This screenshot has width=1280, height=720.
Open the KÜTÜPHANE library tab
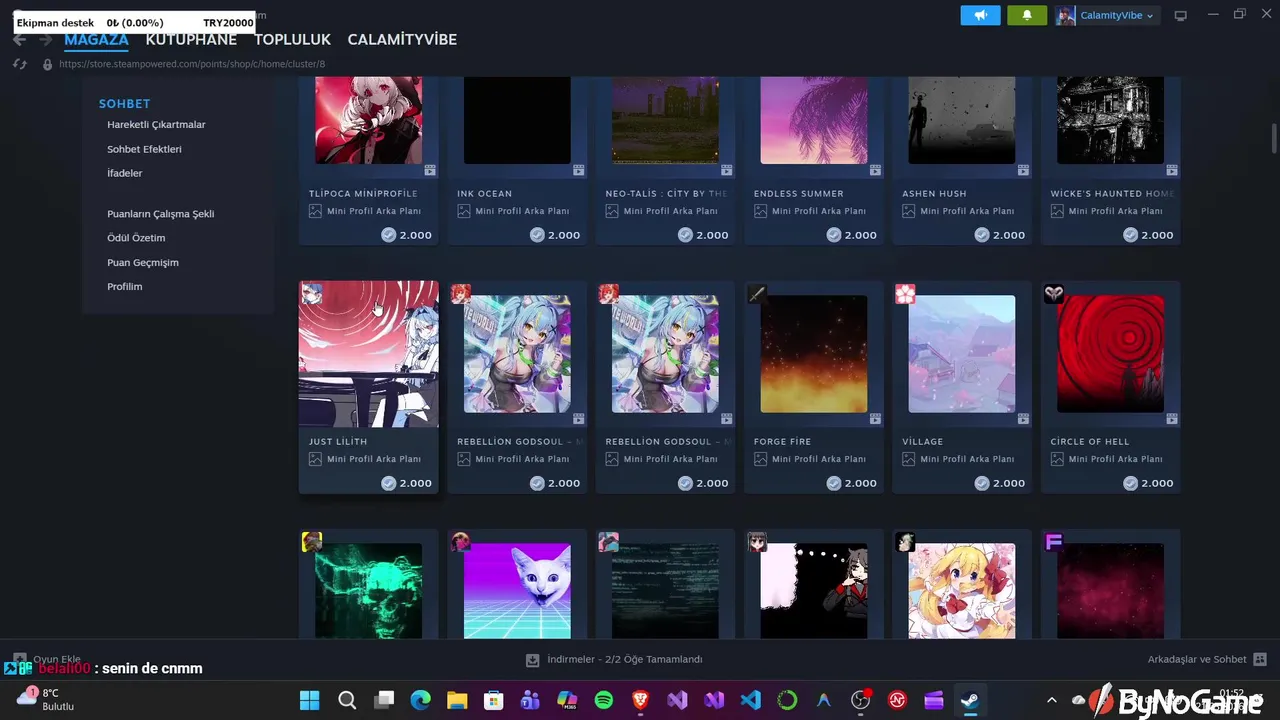tap(191, 39)
